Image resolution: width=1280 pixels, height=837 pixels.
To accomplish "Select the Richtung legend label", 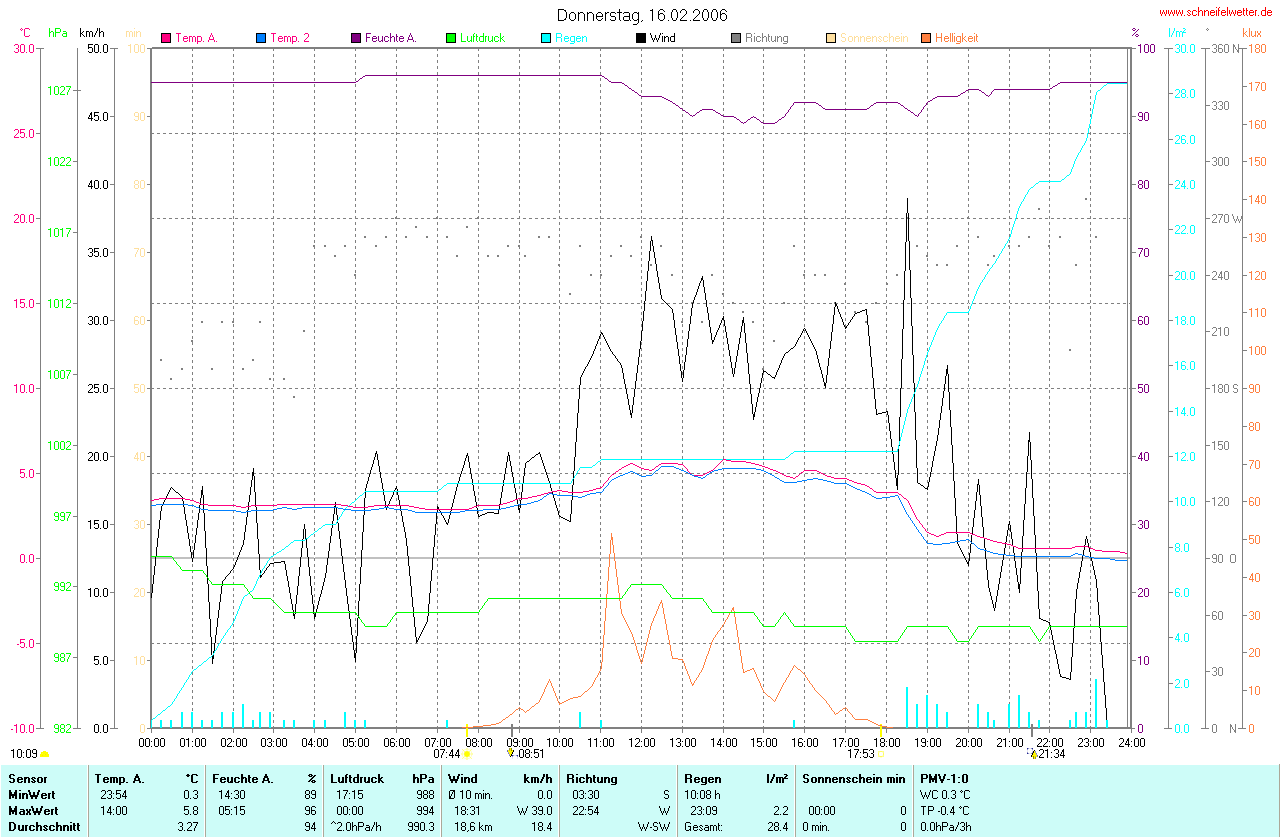I will tap(766, 38).
